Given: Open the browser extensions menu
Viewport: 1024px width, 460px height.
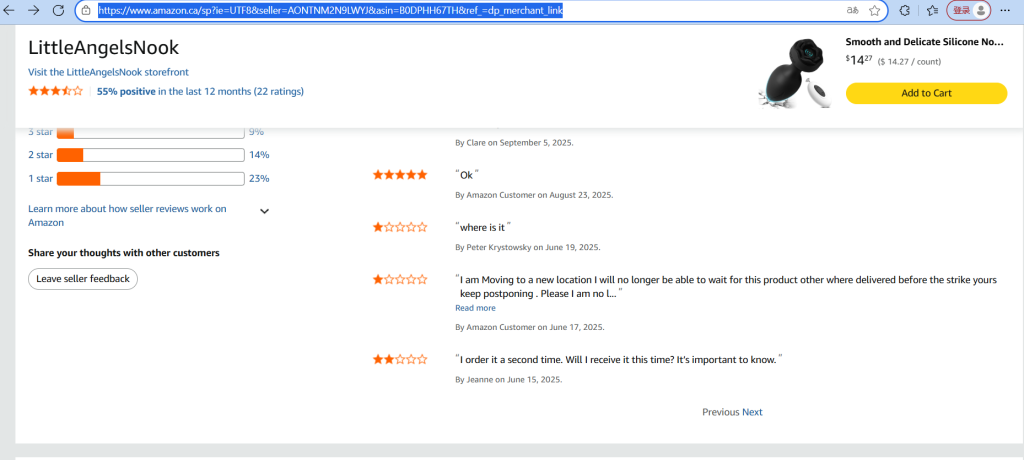Looking at the screenshot, I should 904,10.
